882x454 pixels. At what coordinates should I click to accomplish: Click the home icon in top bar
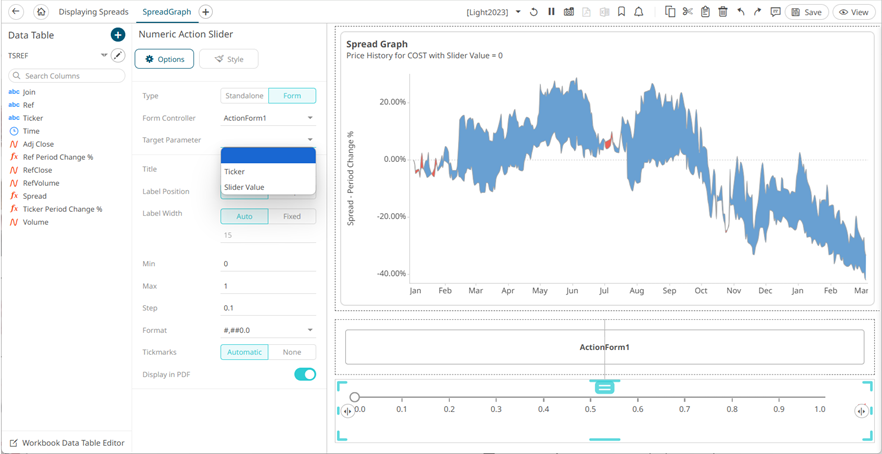pyautogui.click(x=41, y=12)
